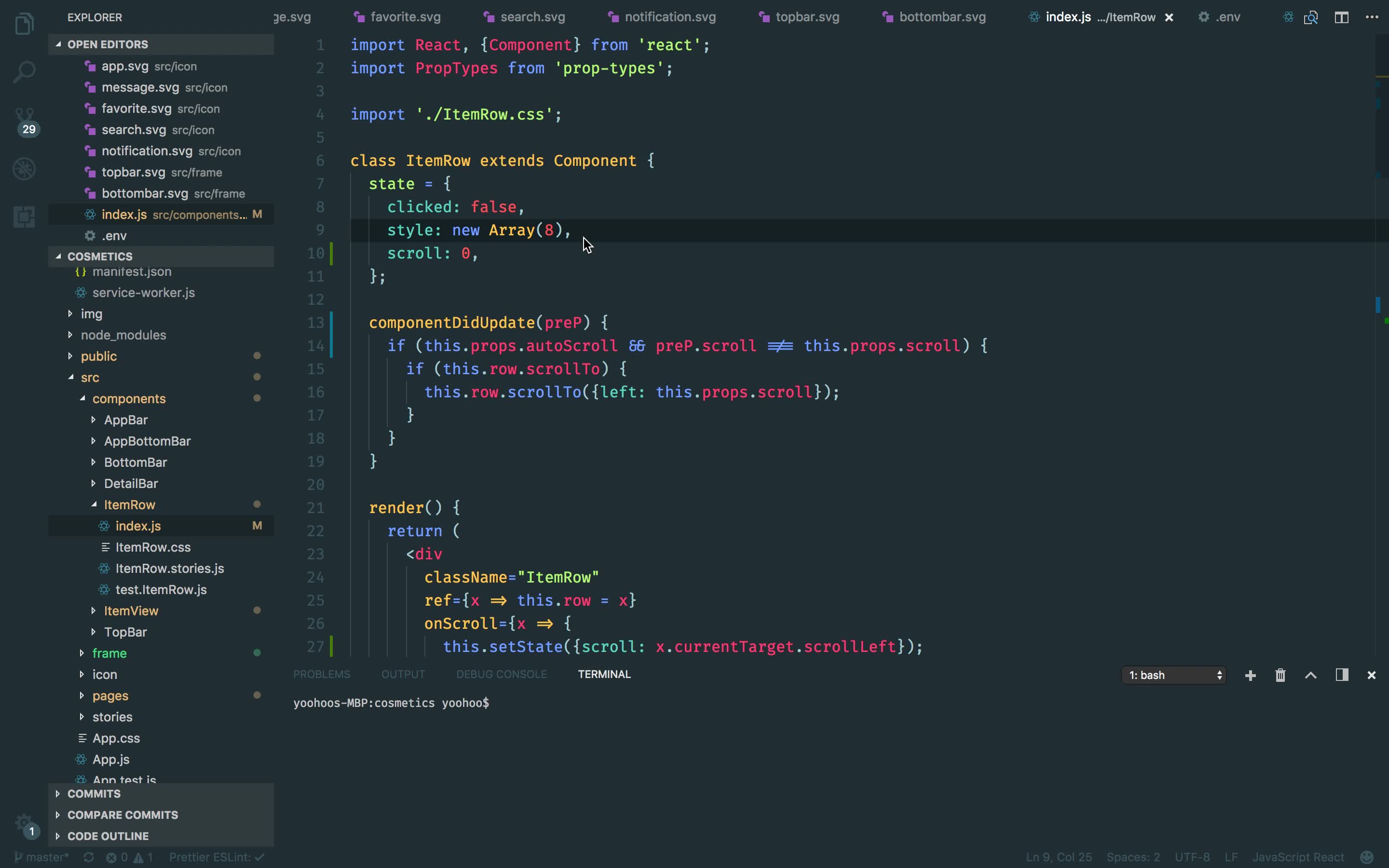Image resolution: width=1389 pixels, height=868 pixels.
Task: Open editor more actions ellipsis menu
Action: coord(1372,17)
